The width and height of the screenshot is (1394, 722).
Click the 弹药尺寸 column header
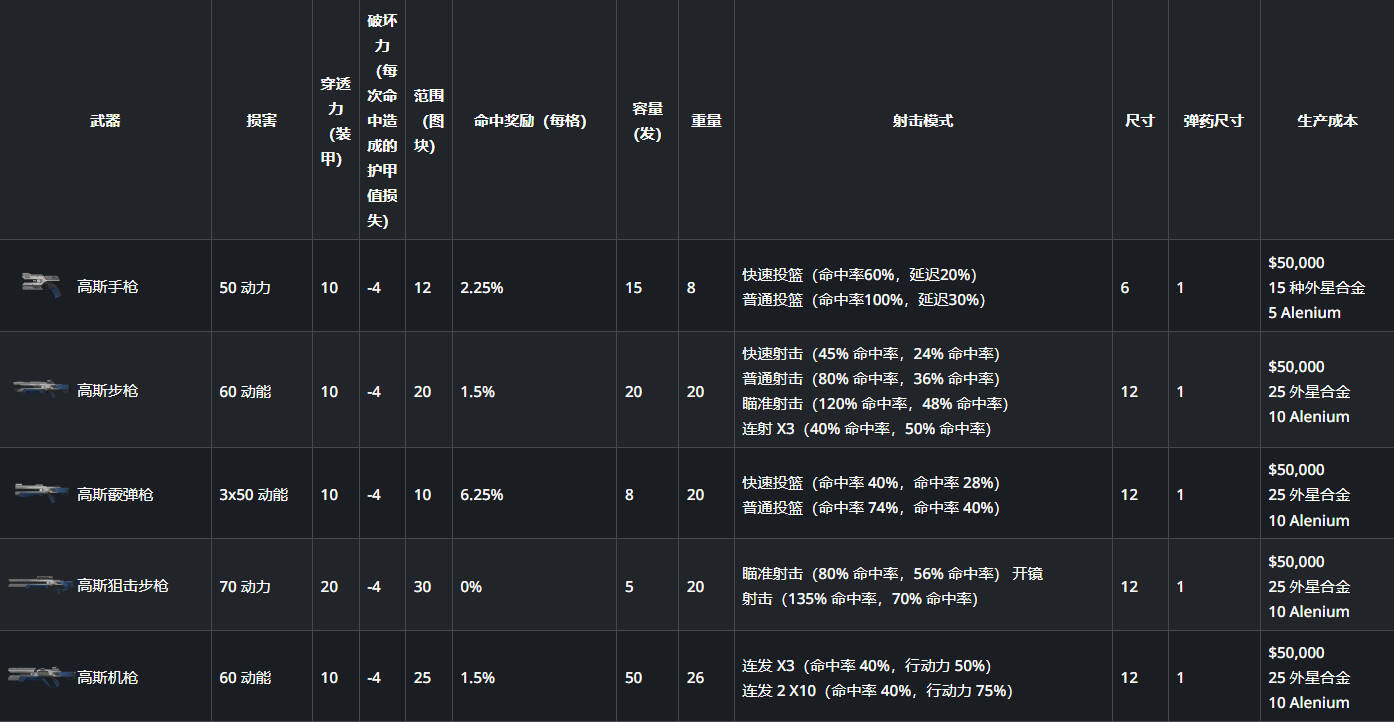(x=1214, y=121)
